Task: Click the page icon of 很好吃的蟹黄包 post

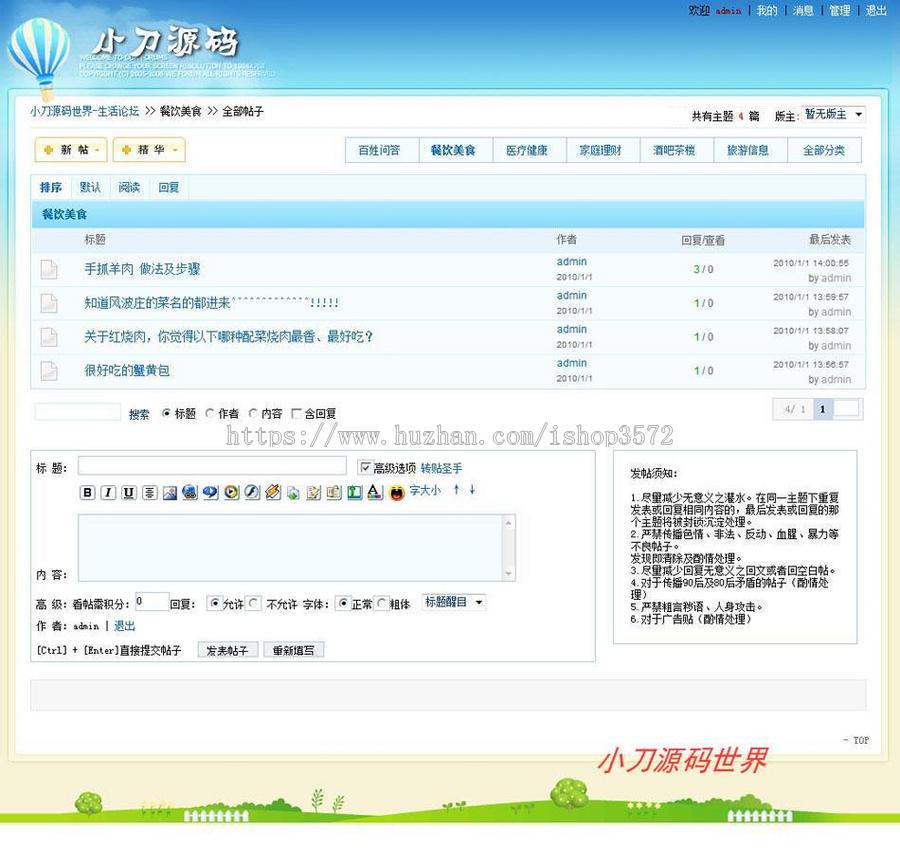Action: 49,371
